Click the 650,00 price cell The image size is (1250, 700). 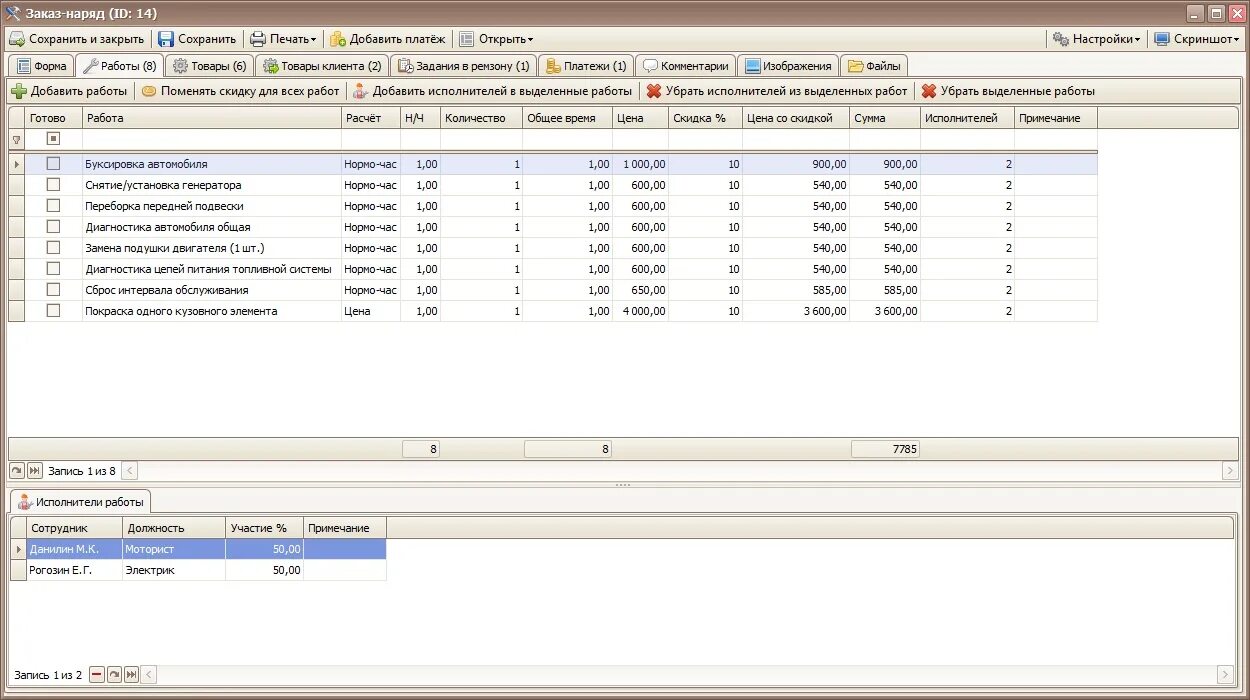(641, 290)
